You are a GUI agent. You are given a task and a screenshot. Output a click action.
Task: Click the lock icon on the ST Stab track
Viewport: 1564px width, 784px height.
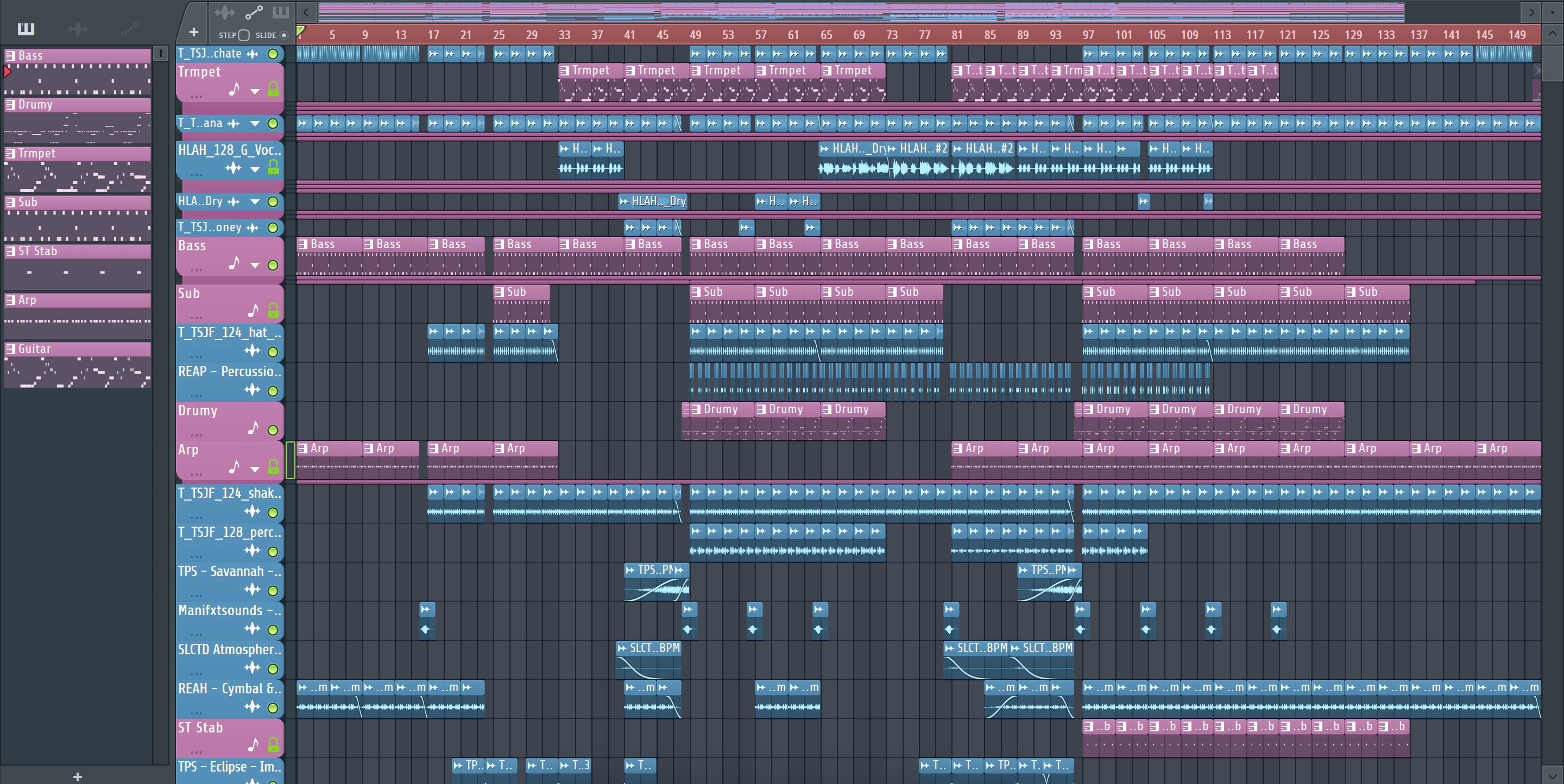click(x=273, y=744)
